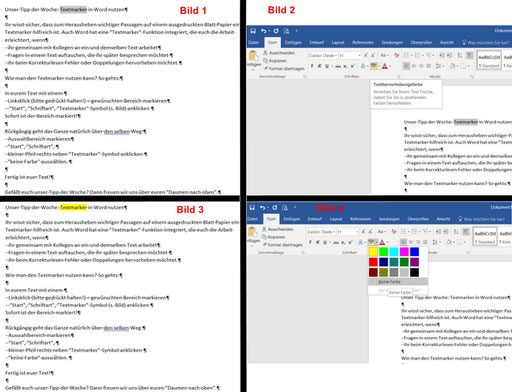The width and height of the screenshot is (512, 392).
Task: Click the strikethrough icon in Bild 2 ribbon
Action: click(x=338, y=66)
